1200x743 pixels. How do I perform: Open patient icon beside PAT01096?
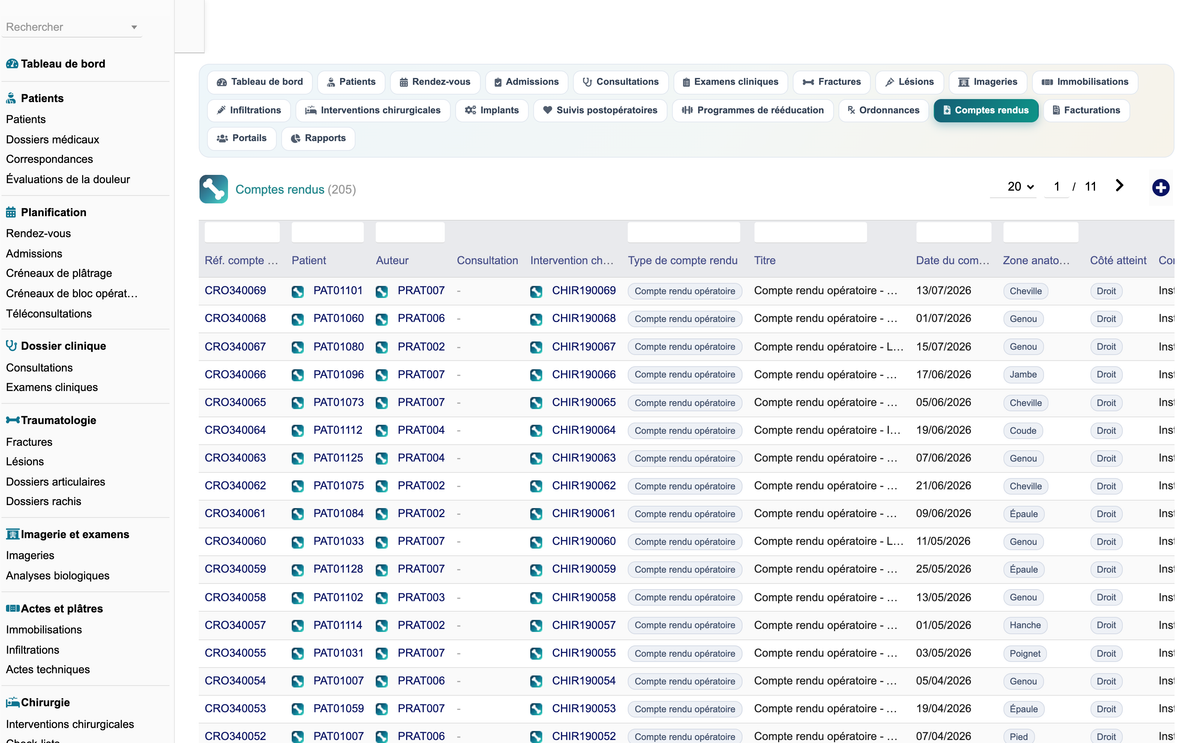pos(298,375)
